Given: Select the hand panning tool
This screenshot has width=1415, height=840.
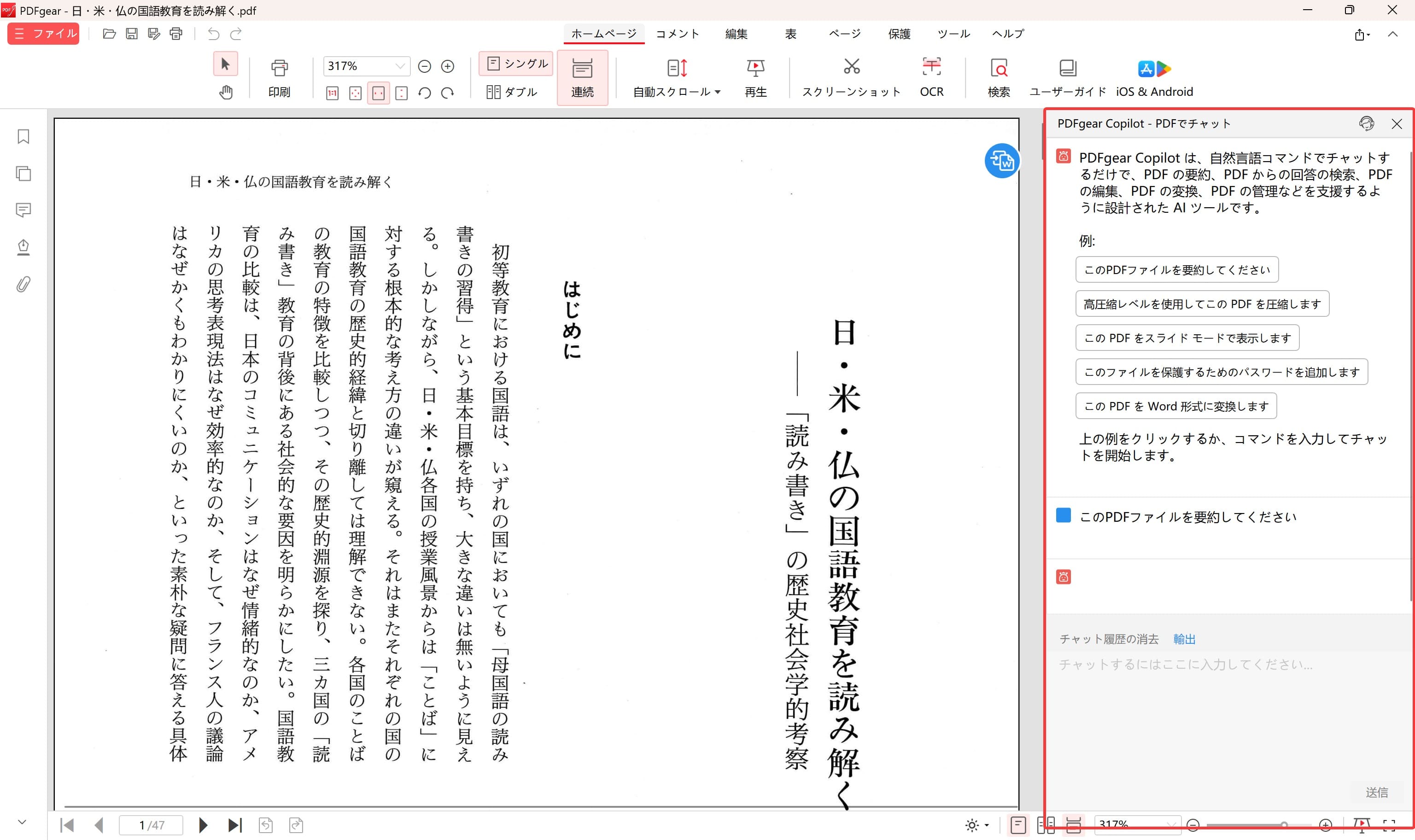Looking at the screenshot, I should (225, 92).
